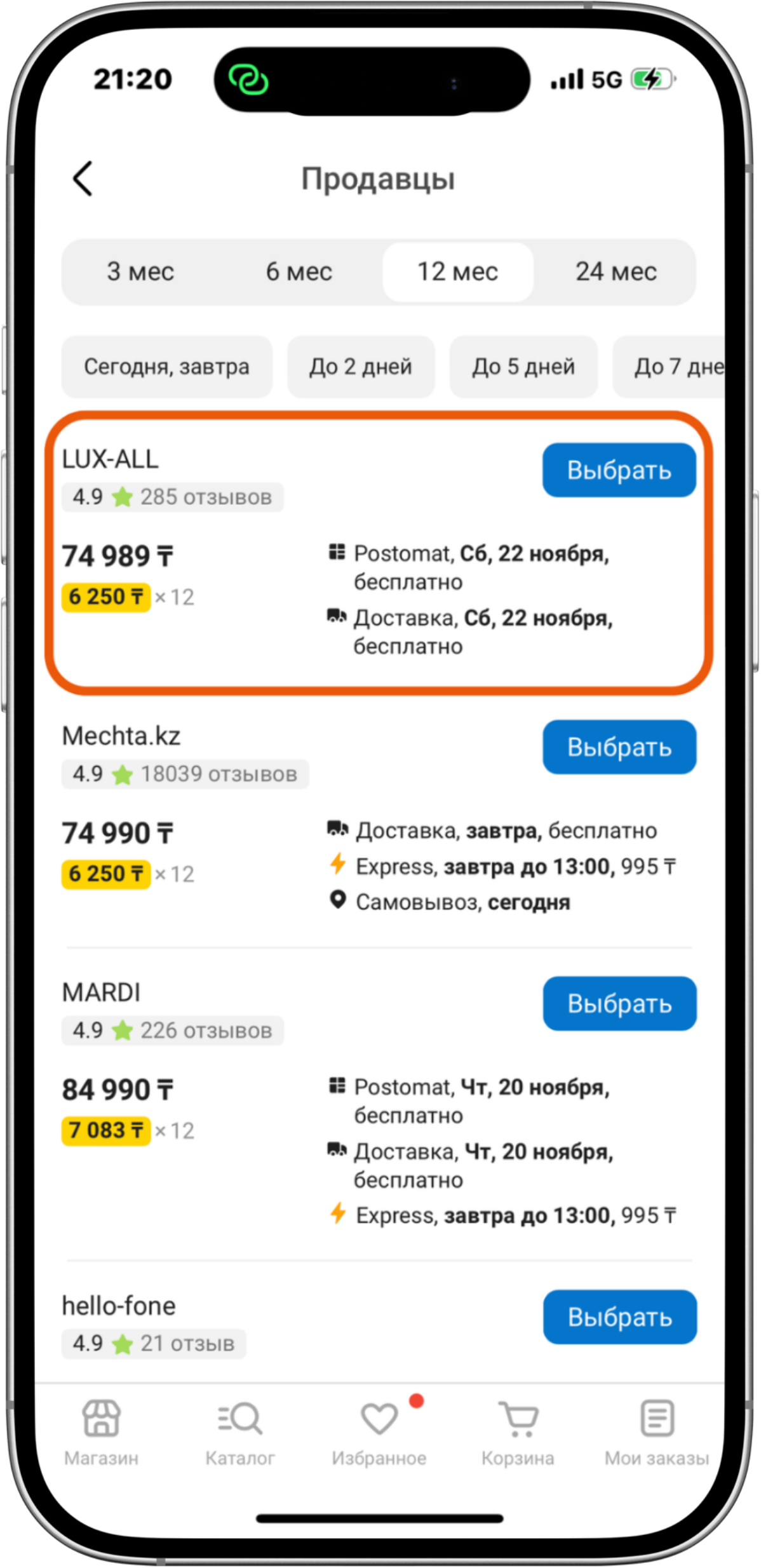761x1568 pixels.
Task: Open the Каталог search icon
Action: [239, 1418]
